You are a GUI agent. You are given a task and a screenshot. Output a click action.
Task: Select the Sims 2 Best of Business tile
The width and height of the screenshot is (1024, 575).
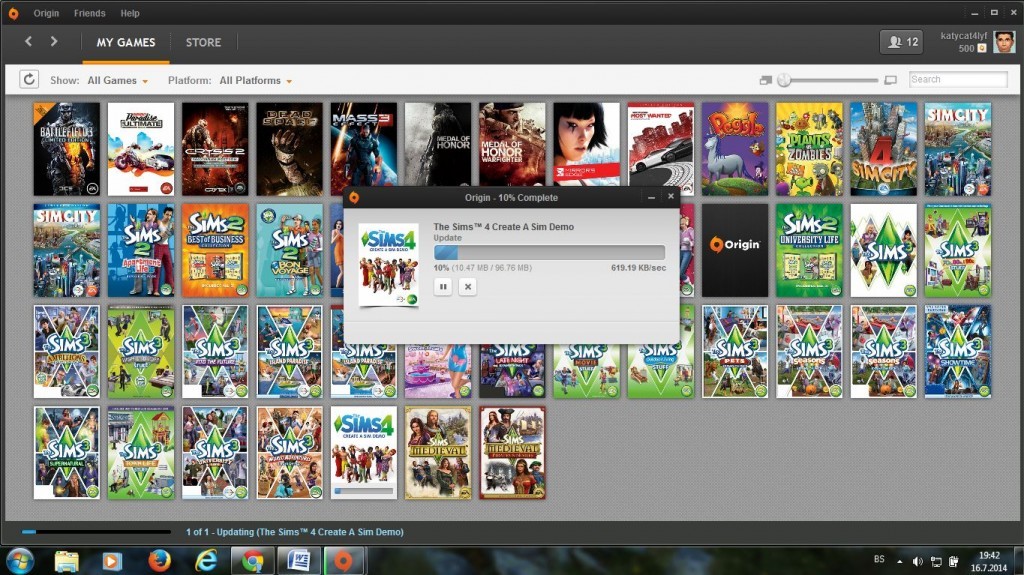[x=215, y=250]
